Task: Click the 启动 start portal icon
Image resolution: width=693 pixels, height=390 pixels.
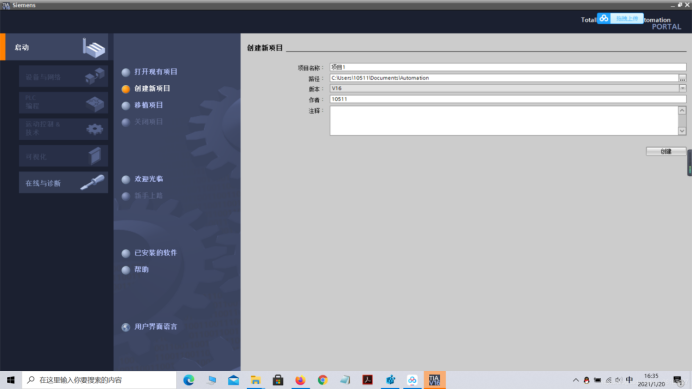Action: 94,47
